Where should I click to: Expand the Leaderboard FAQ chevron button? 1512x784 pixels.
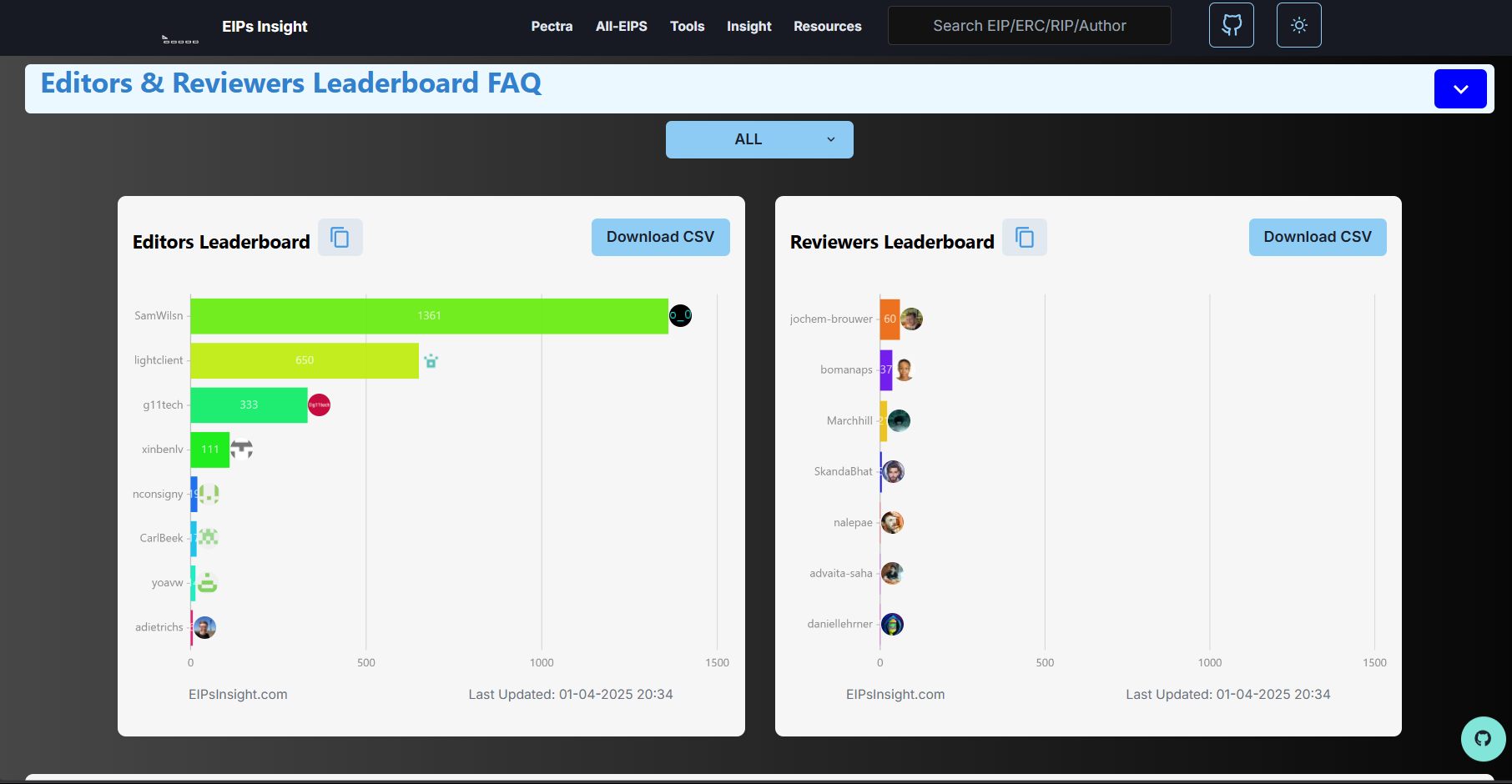tap(1459, 89)
